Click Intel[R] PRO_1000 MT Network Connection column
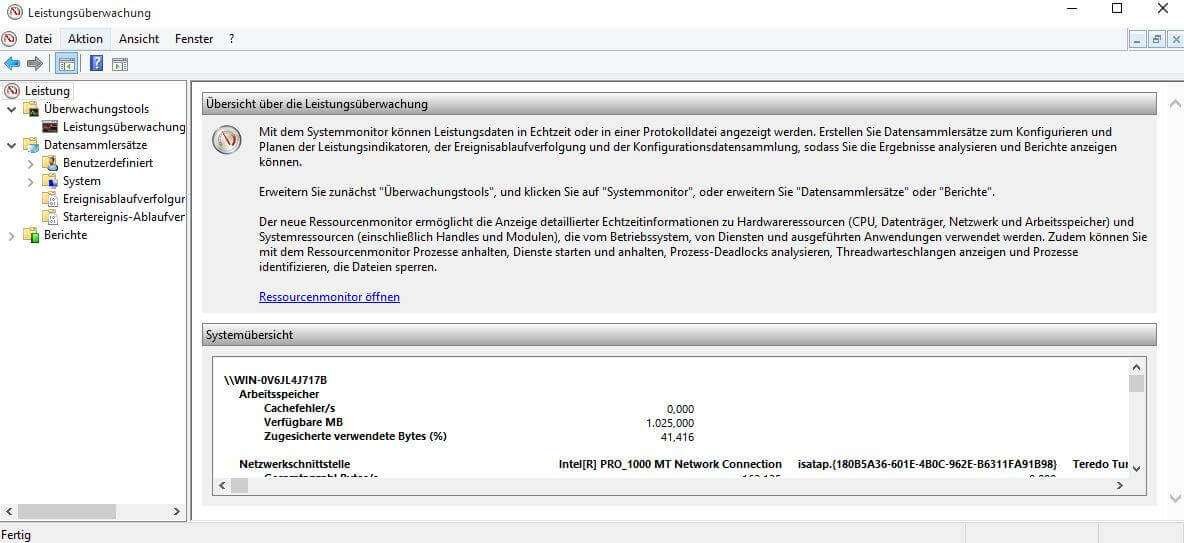1184x543 pixels. (x=670, y=464)
